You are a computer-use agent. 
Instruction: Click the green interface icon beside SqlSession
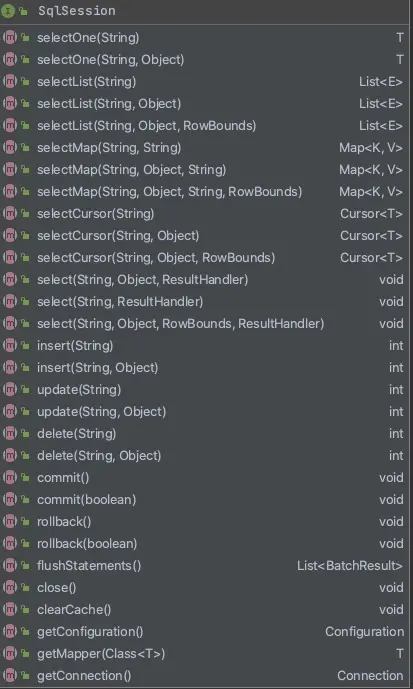click(7, 11)
